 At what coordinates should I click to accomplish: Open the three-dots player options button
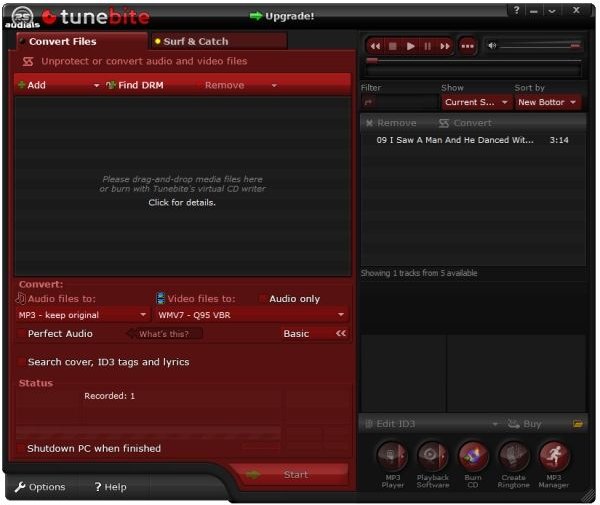(467, 46)
